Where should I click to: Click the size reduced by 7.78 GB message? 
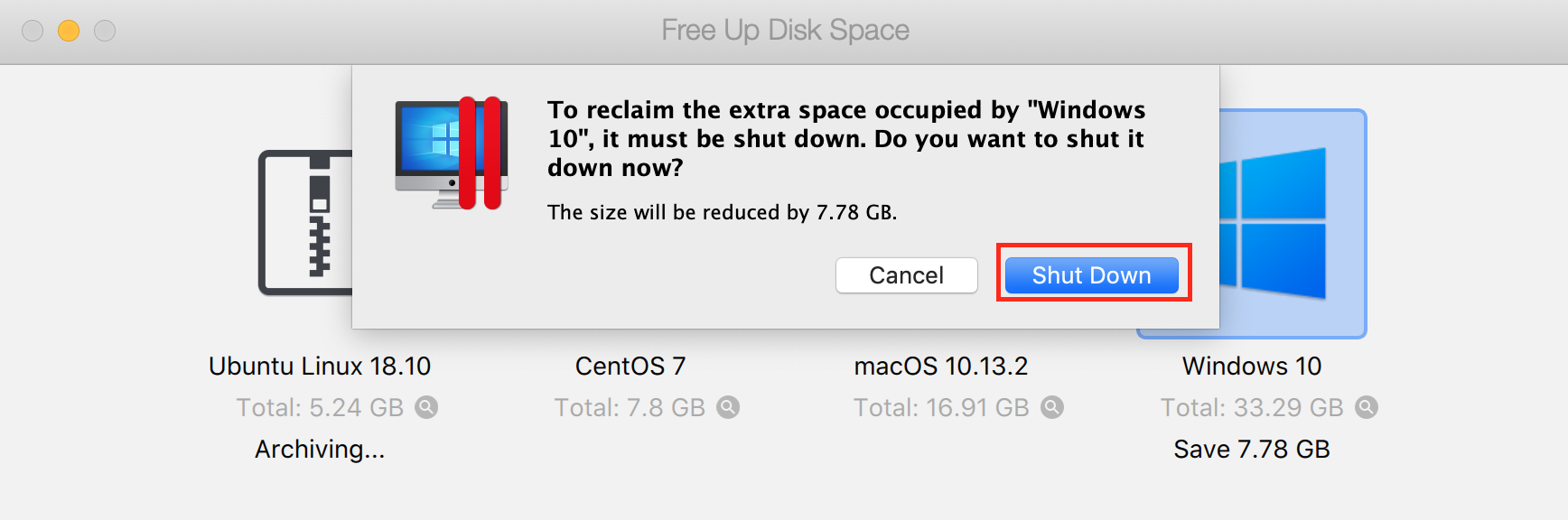722,212
